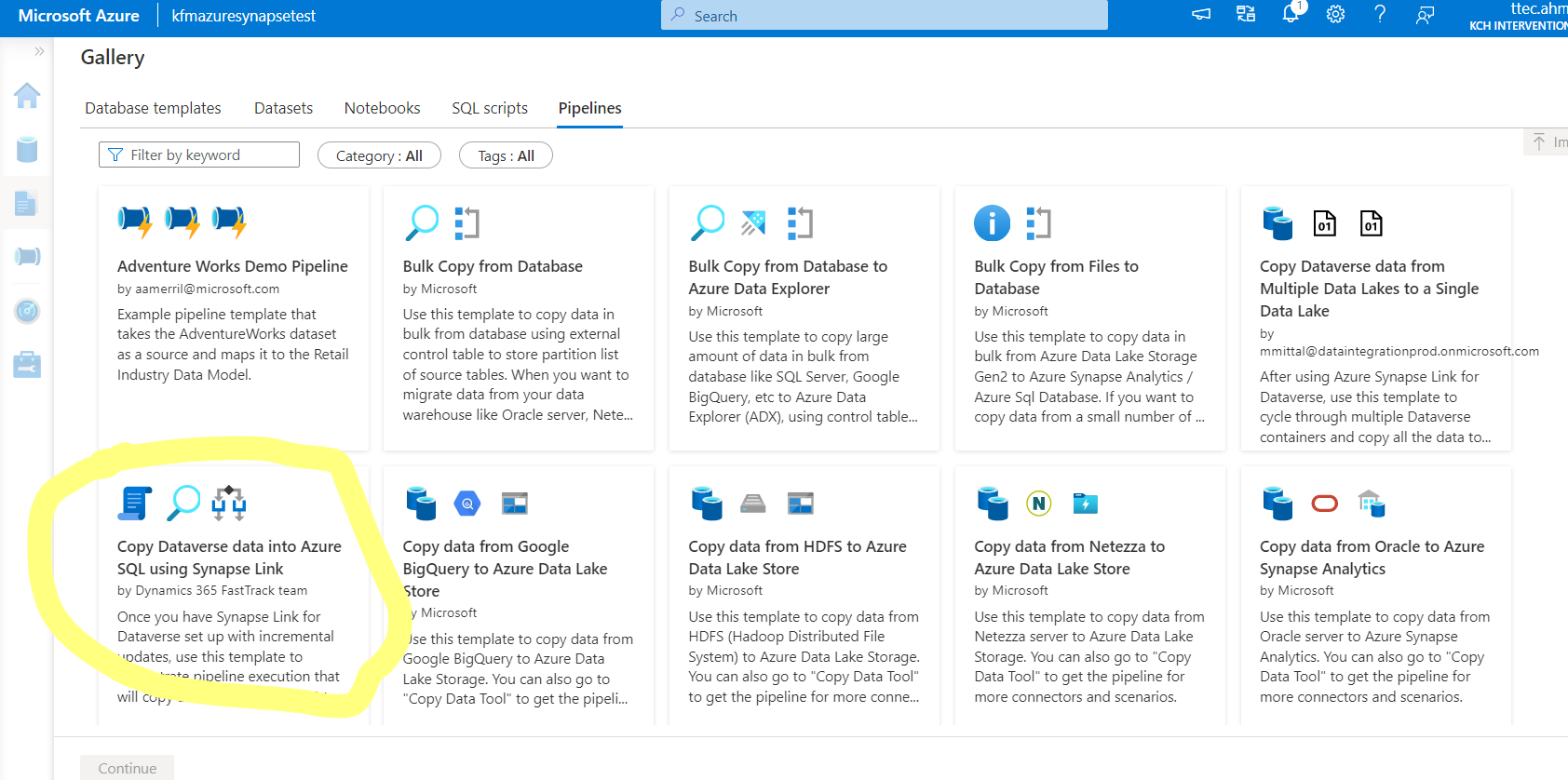Click magnifier lookup icon in Bulk Copy from Database card
Viewport: 1568px width, 780px height.
tap(422, 222)
